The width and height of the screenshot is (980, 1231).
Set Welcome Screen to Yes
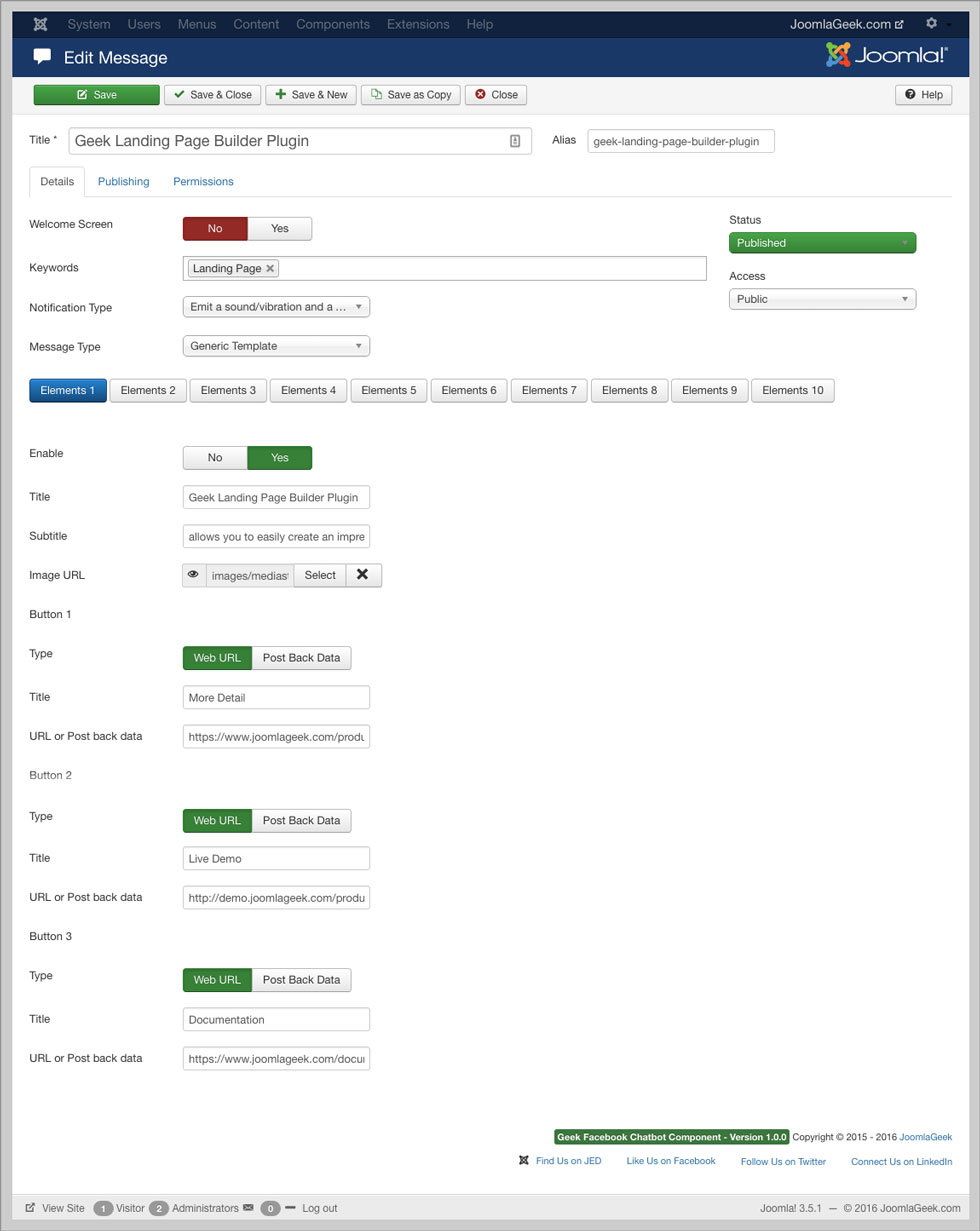point(280,228)
